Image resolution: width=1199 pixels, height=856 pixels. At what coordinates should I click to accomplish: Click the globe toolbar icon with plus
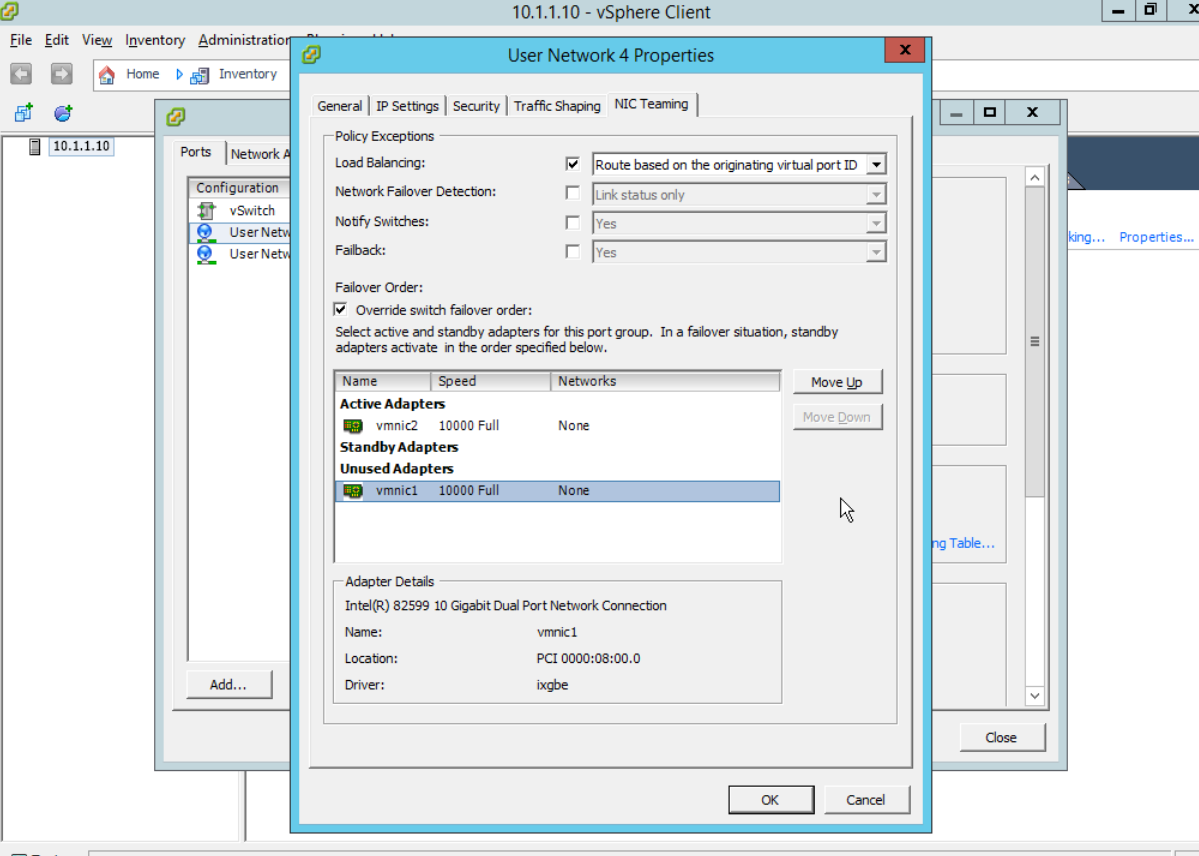(63, 113)
